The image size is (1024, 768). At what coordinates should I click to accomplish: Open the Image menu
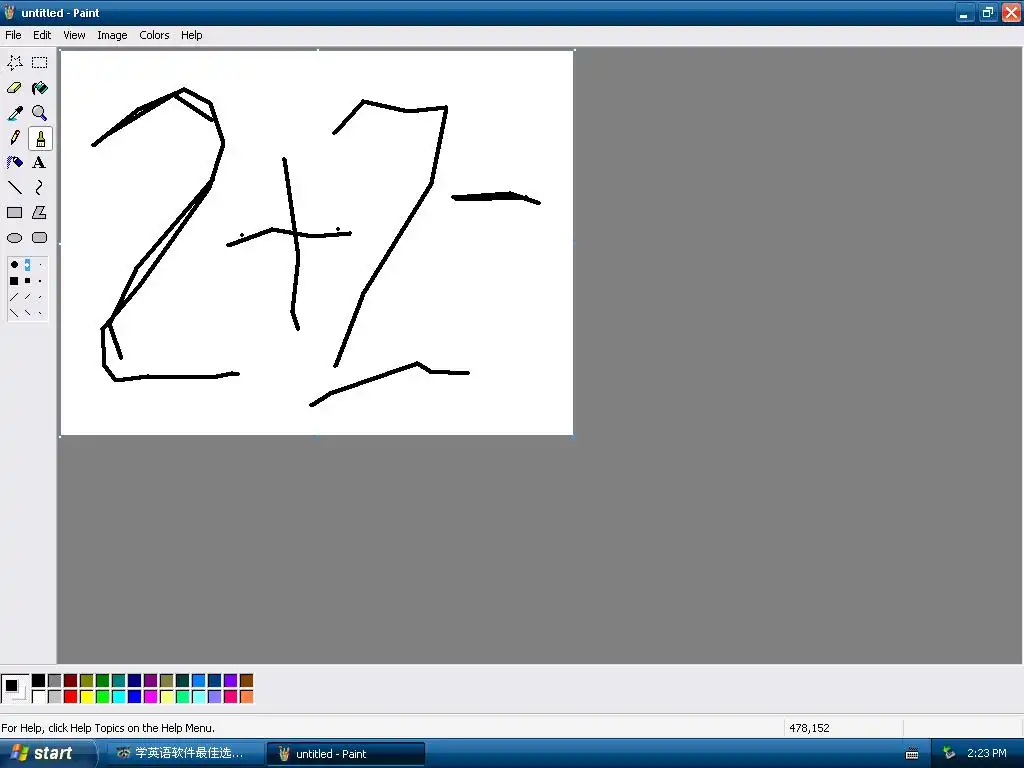tap(112, 35)
